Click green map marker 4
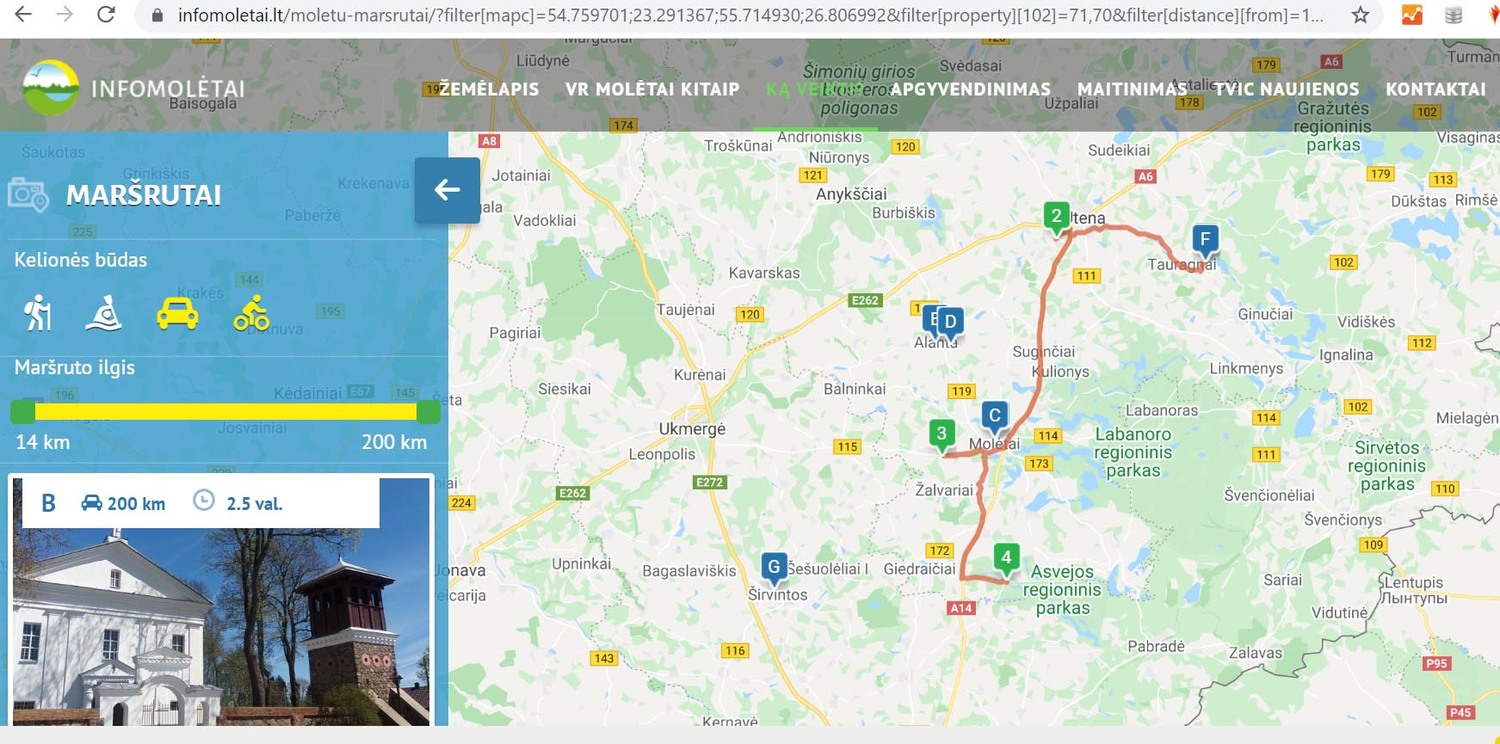Screen dimensions: 1500x744 [1006, 558]
